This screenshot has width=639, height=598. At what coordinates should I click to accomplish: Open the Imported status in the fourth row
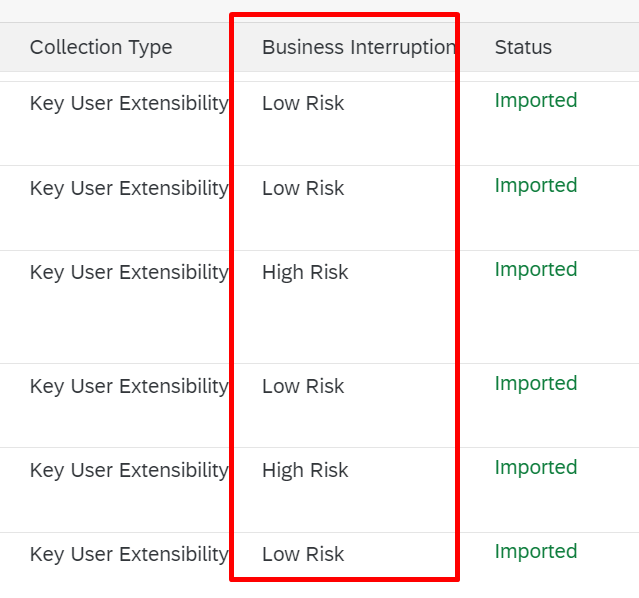pyautogui.click(x=536, y=384)
